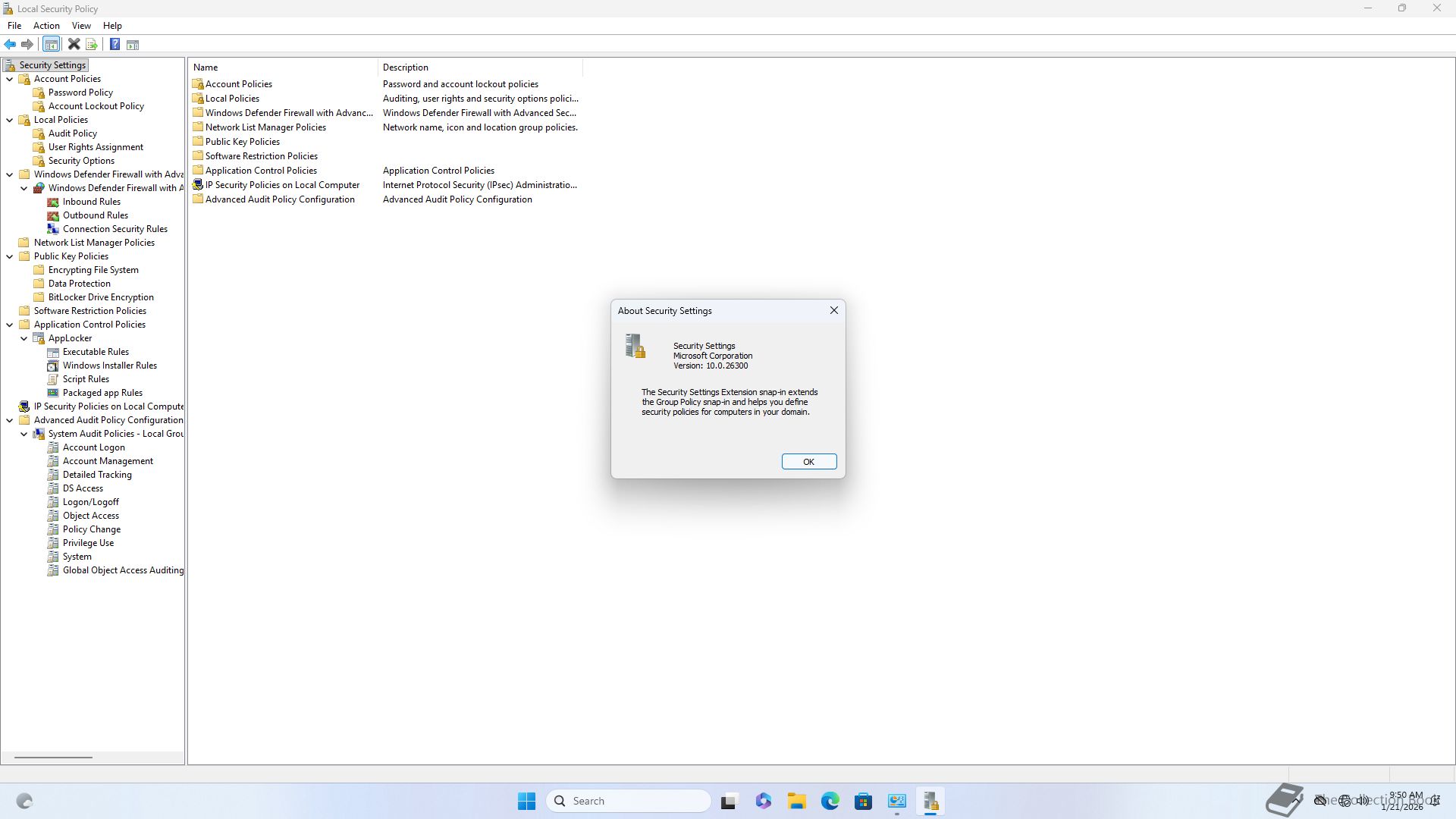The height and width of the screenshot is (819, 1456).
Task: Open the Action menu
Action: 46,26
